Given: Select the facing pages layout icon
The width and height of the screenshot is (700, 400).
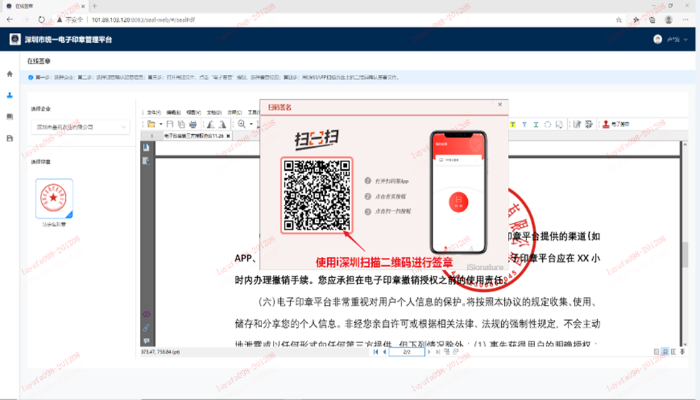Looking at the screenshot, I should click(x=674, y=352).
